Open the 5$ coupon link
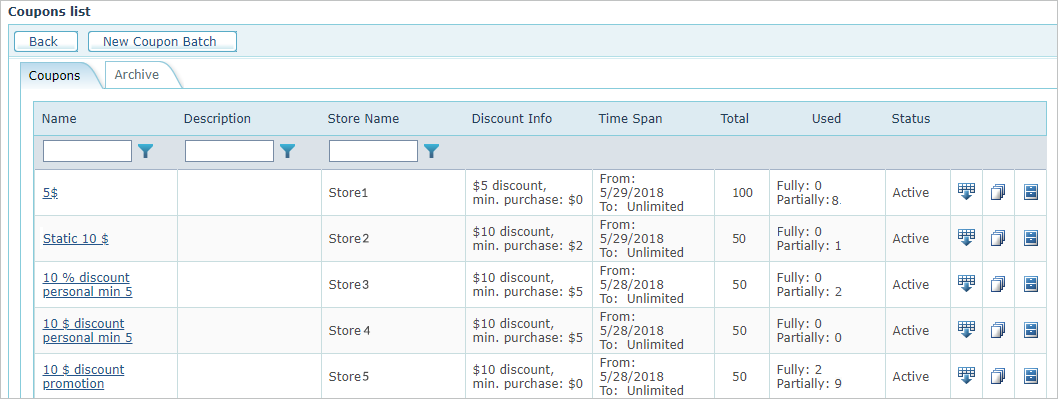This screenshot has width=1058, height=399. [x=51, y=192]
